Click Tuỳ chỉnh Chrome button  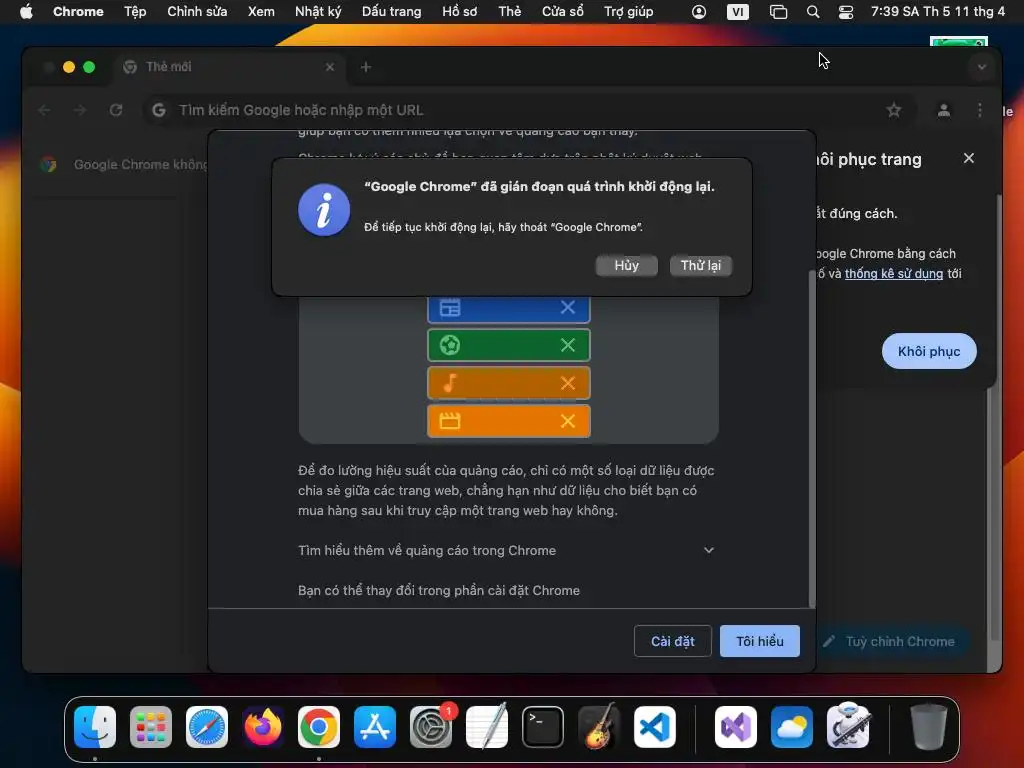click(891, 641)
